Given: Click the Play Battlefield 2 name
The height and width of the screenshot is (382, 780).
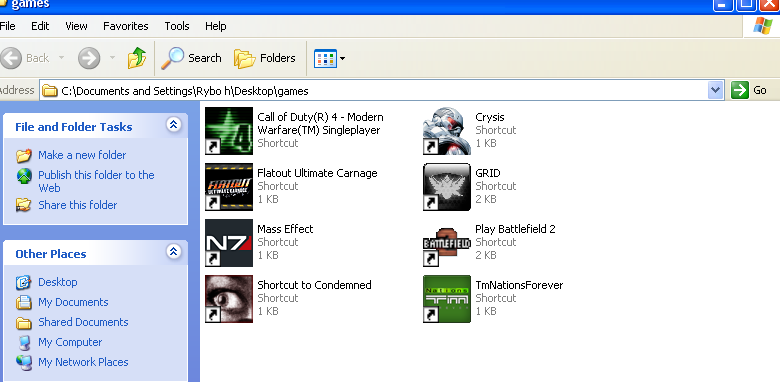Looking at the screenshot, I should [x=515, y=229].
